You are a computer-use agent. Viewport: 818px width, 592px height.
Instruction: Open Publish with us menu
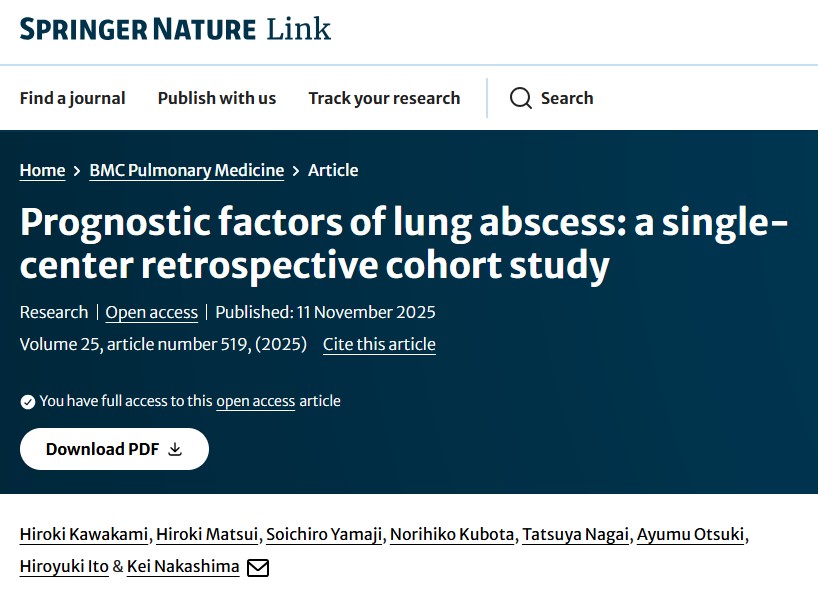click(x=217, y=98)
